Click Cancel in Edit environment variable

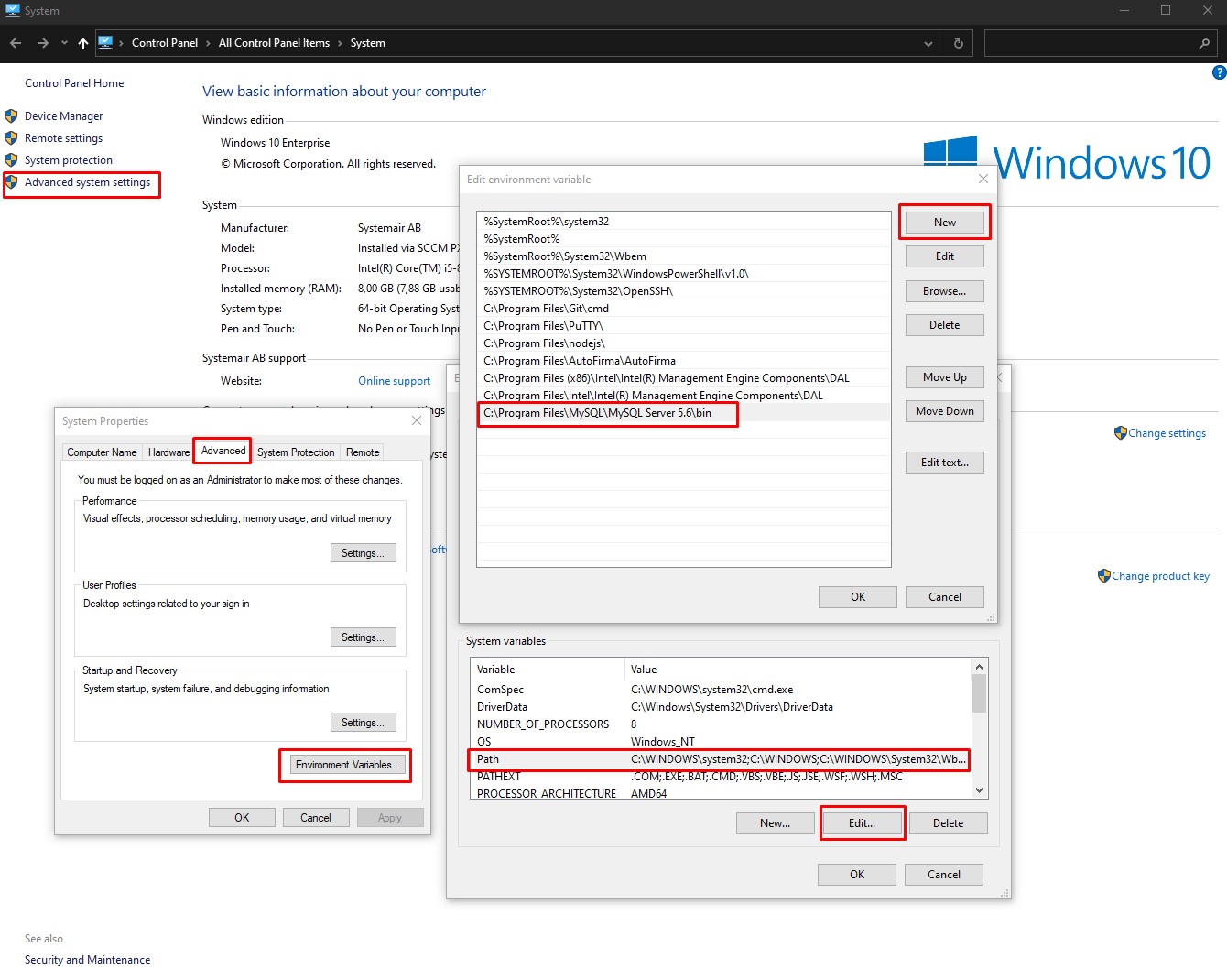pyautogui.click(x=945, y=597)
